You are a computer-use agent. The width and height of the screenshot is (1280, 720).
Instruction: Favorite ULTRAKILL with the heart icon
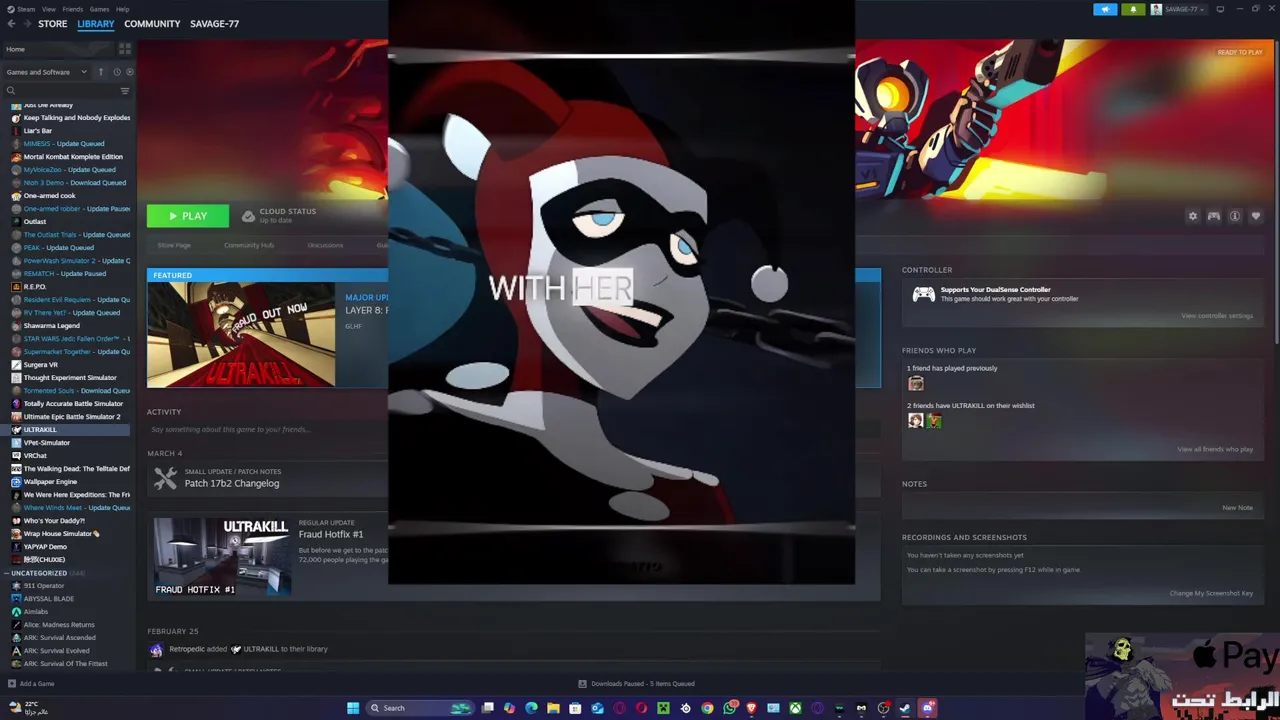pos(1256,216)
